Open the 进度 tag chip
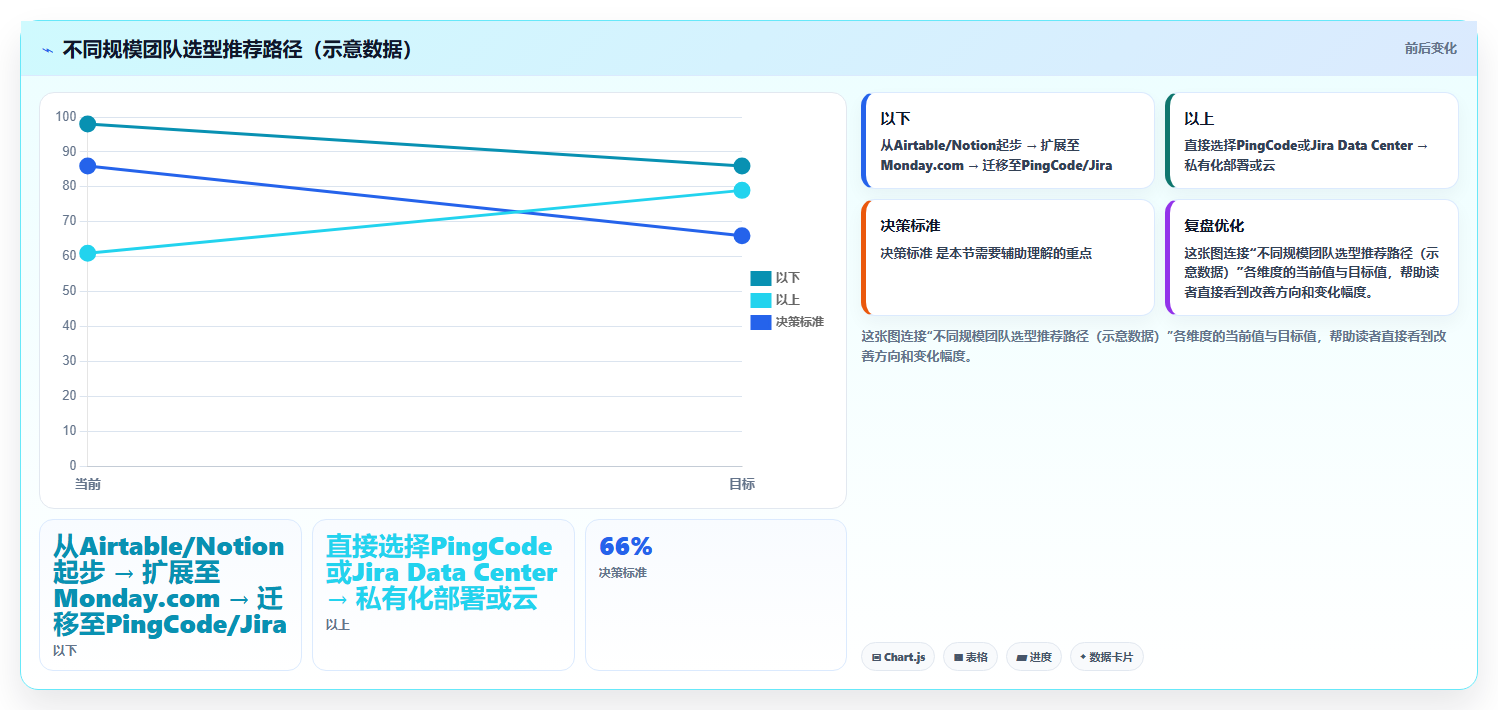The height and width of the screenshot is (710, 1498). tap(1034, 657)
